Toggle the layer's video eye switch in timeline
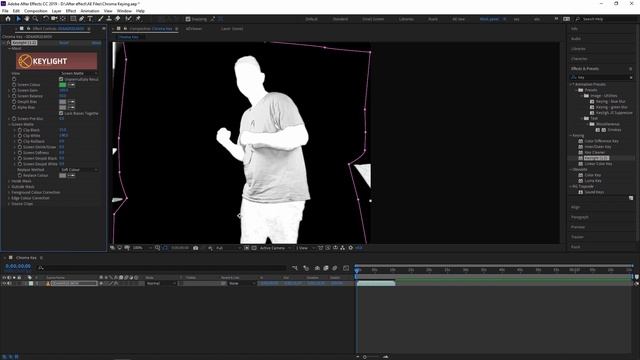Screen dimensions: 640x360 coord(4,283)
